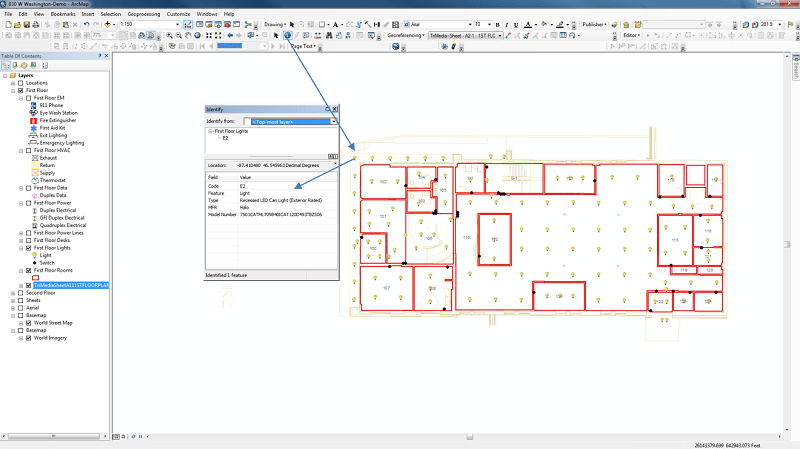Toggle World Street Map layer checkbox
Image resolution: width=800 pixels, height=449 pixels.
[x=29, y=323]
